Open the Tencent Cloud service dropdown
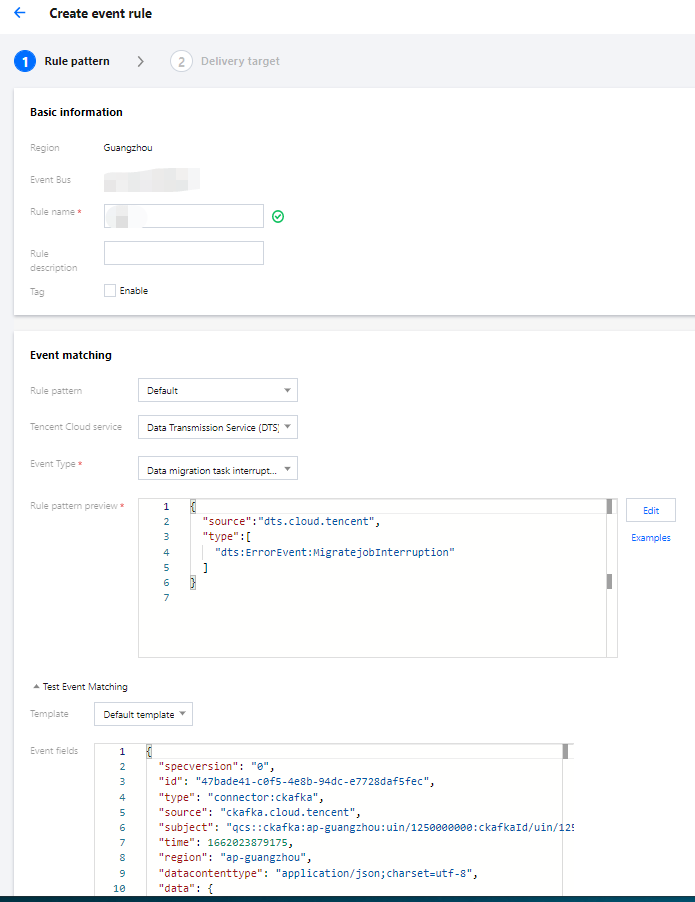Screen dimensions: 695x902 [x=217, y=427]
